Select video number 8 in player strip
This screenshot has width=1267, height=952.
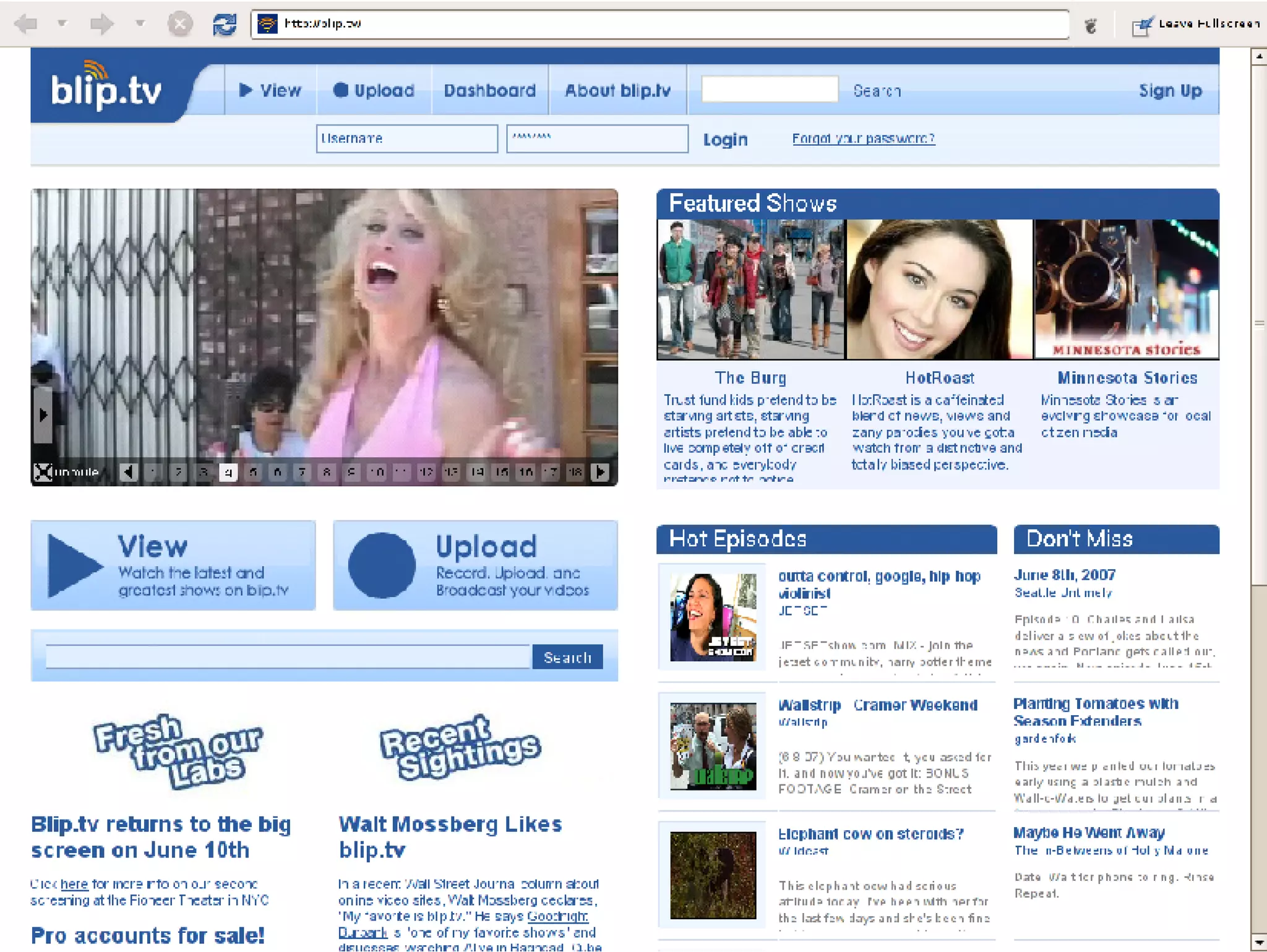(327, 472)
